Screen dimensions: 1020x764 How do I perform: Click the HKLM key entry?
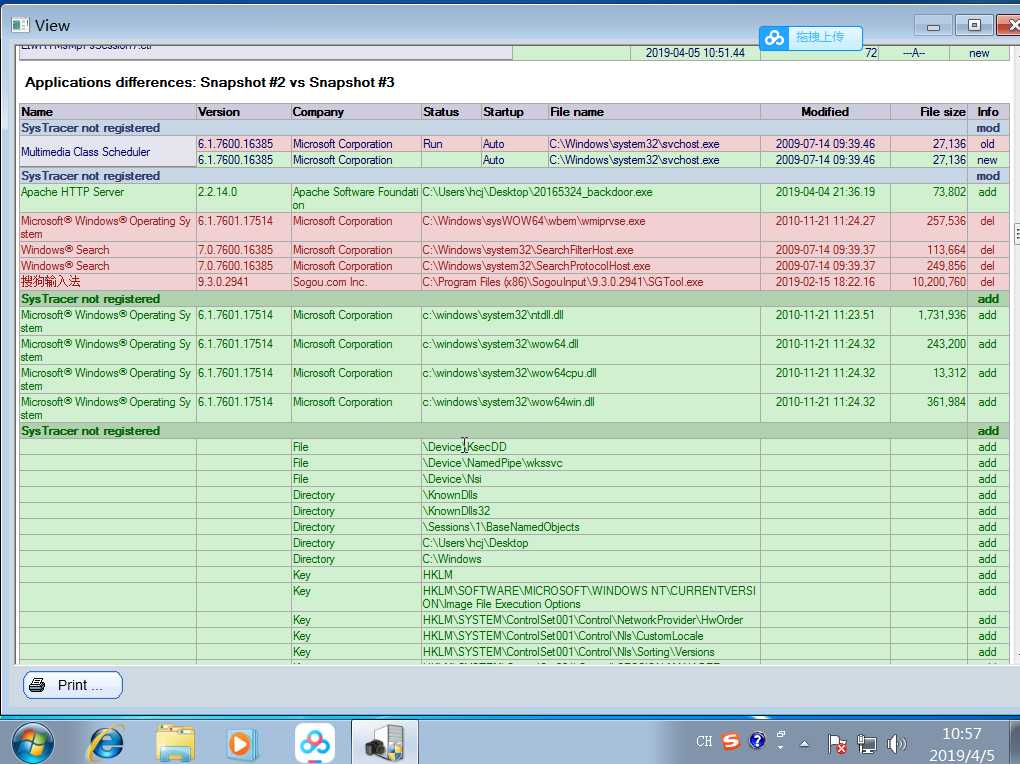tap(438, 575)
